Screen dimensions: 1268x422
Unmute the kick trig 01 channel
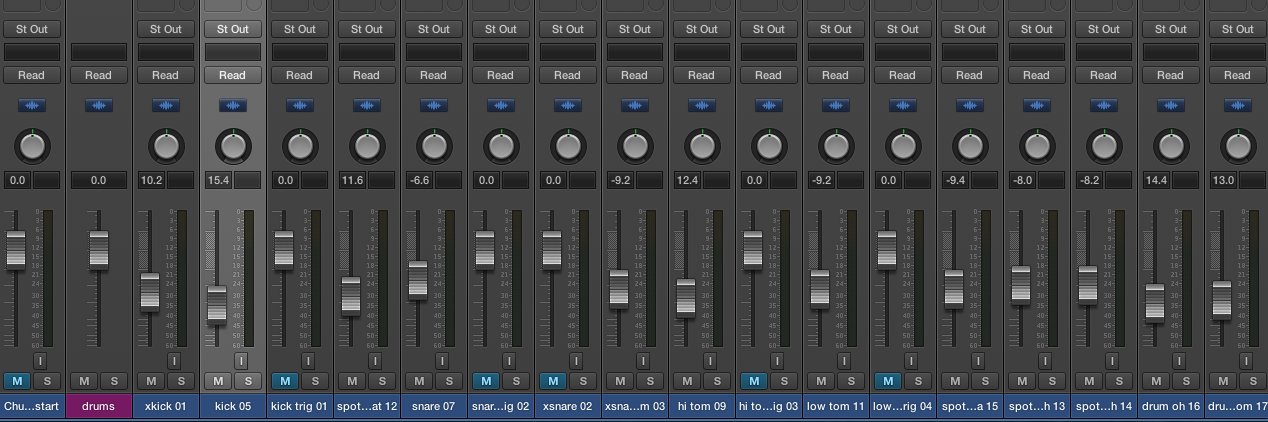285,381
